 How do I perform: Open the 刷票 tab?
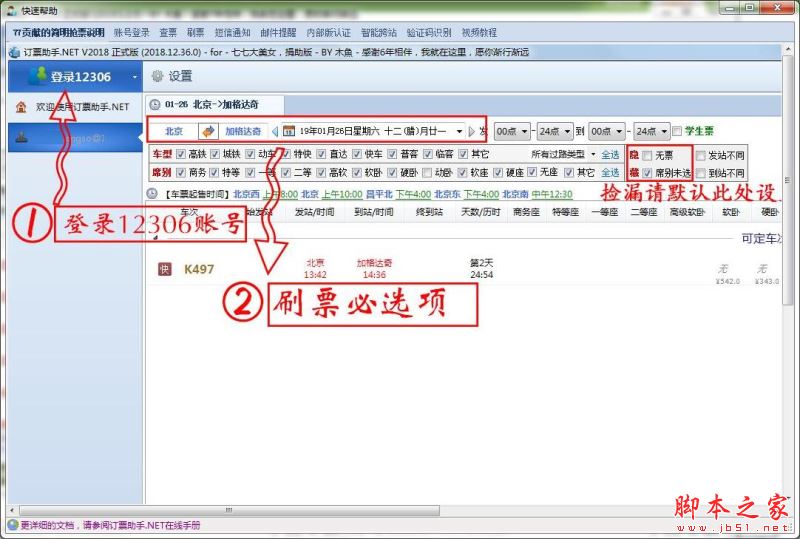(x=195, y=32)
